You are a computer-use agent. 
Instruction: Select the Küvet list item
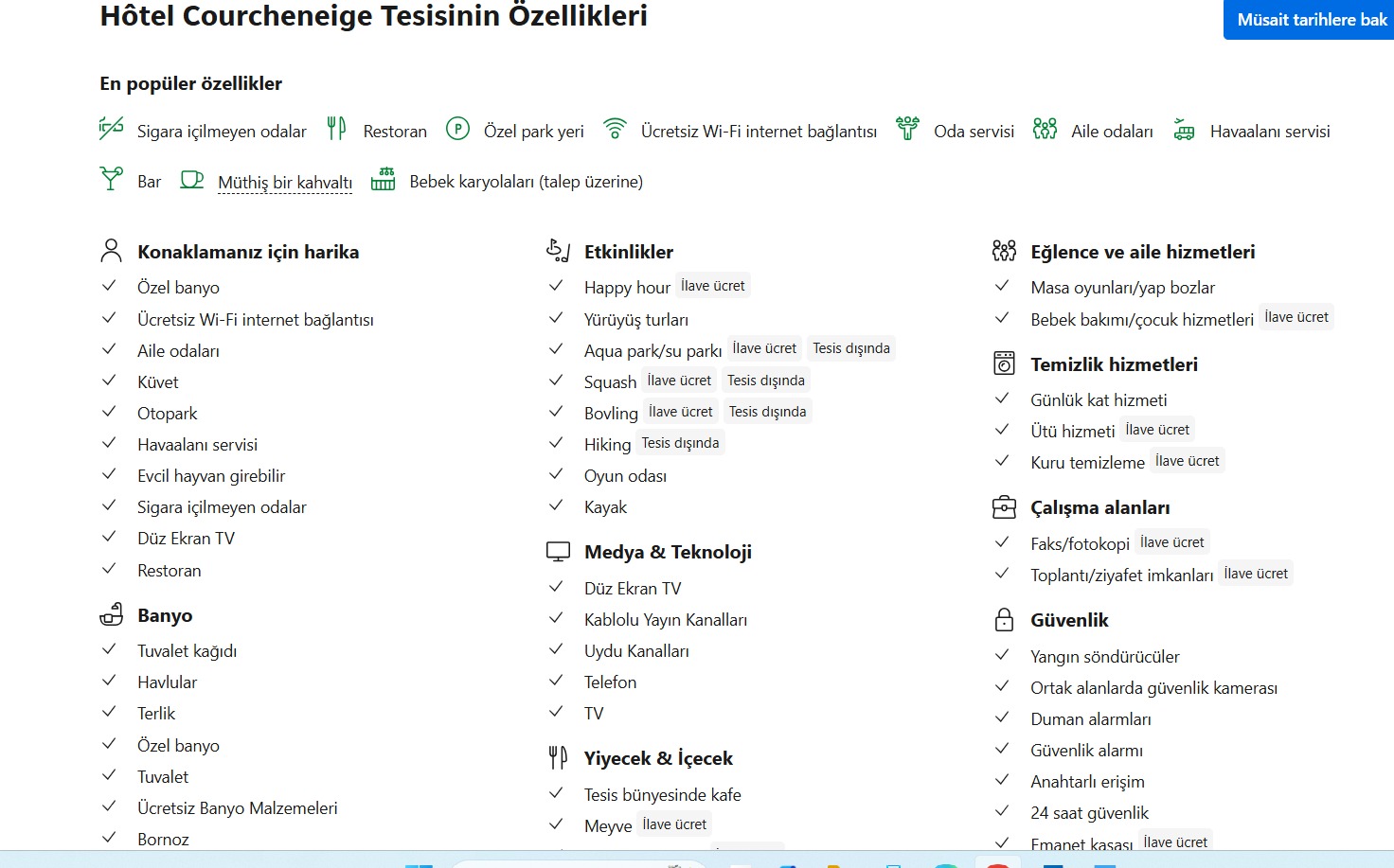(158, 381)
